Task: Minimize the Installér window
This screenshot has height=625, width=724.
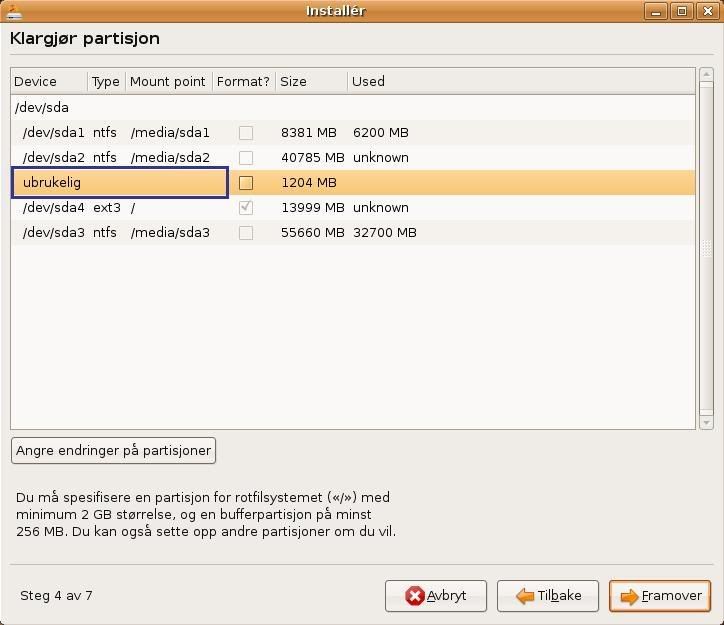Action: pyautogui.click(x=659, y=11)
